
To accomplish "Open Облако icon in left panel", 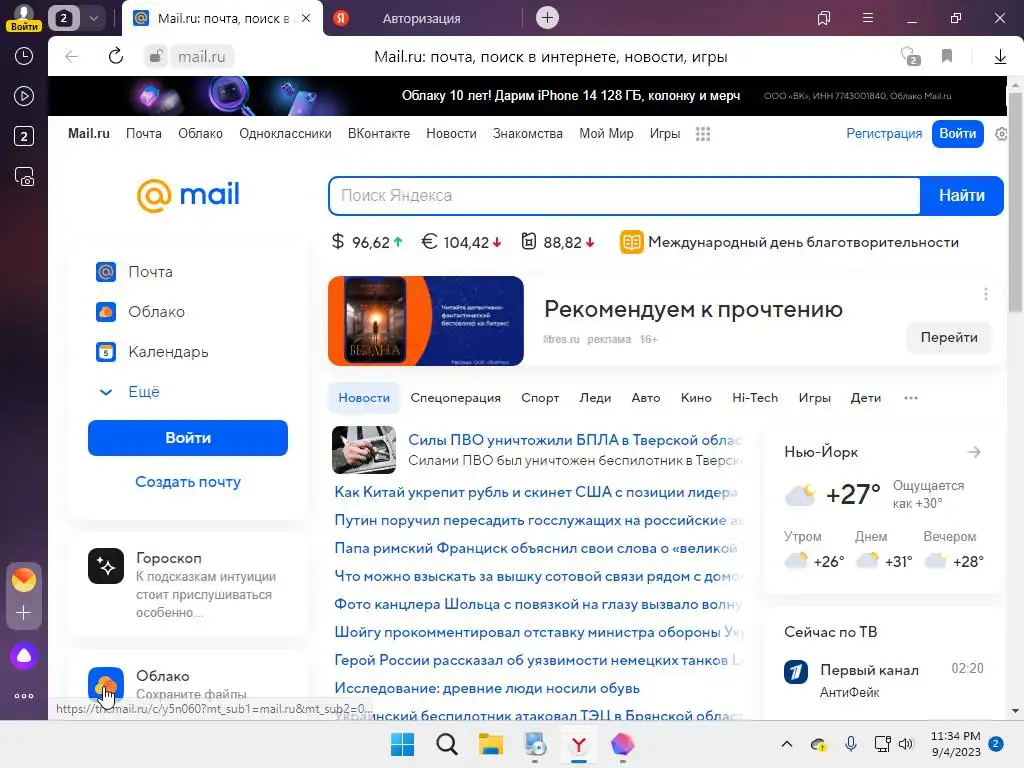I will coord(106,312).
